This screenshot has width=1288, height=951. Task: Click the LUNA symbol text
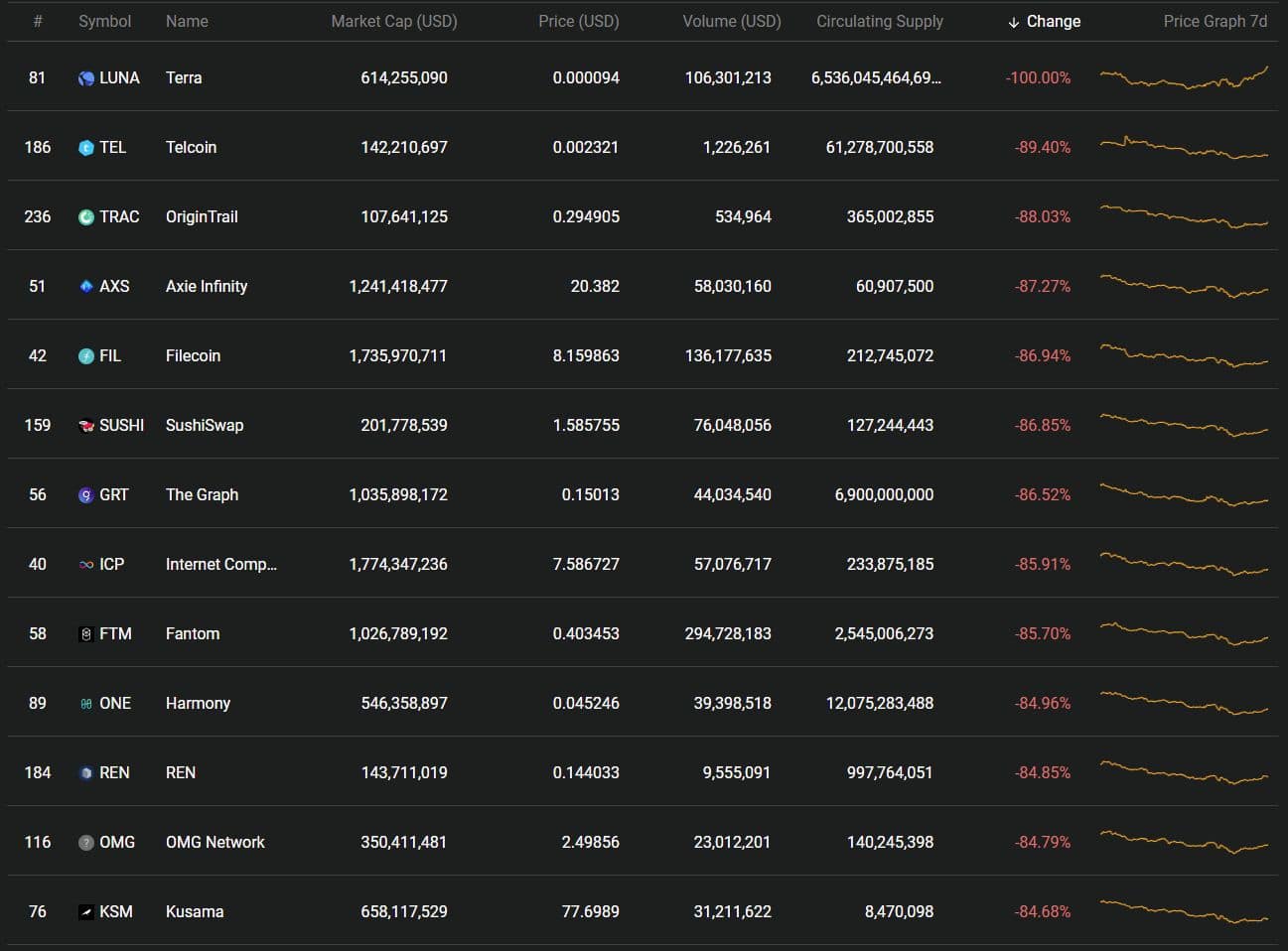tap(119, 77)
